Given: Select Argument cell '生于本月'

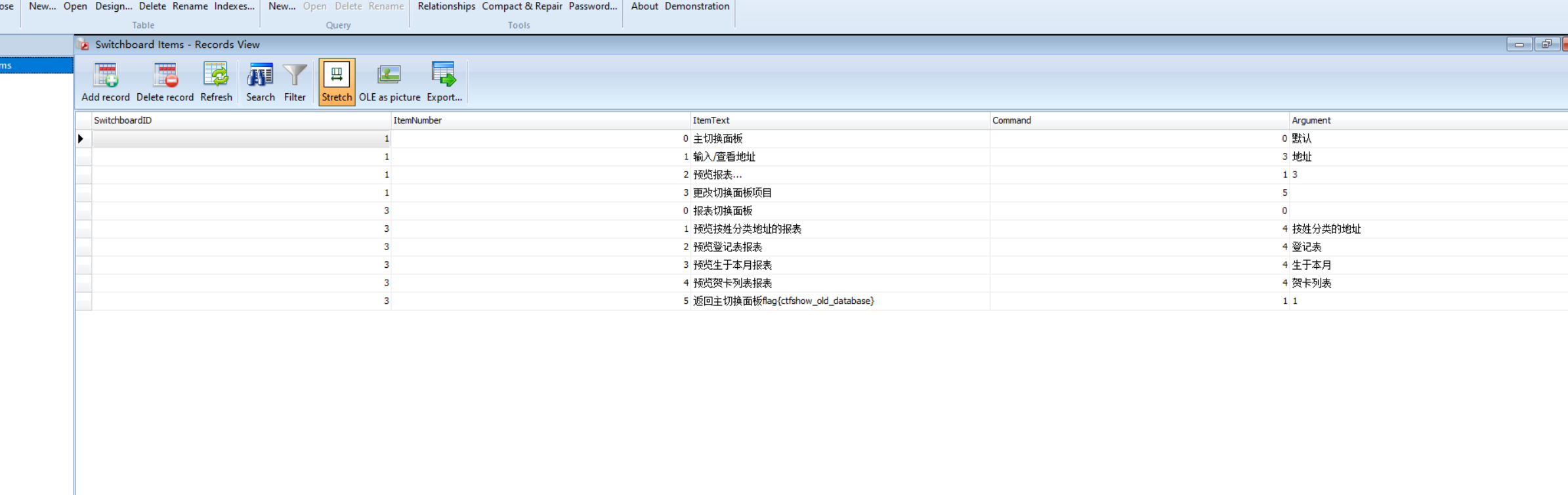Looking at the screenshot, I should click(x=1428, y=265).
